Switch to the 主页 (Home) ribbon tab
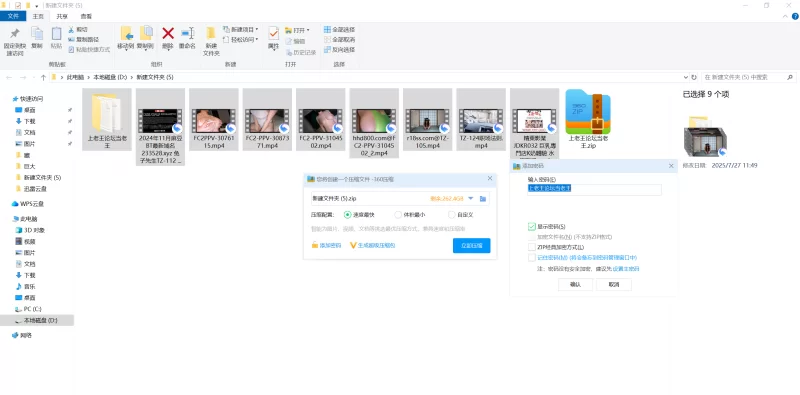The image size is (800, 395). pyautogui.click(x=38, y=16)
